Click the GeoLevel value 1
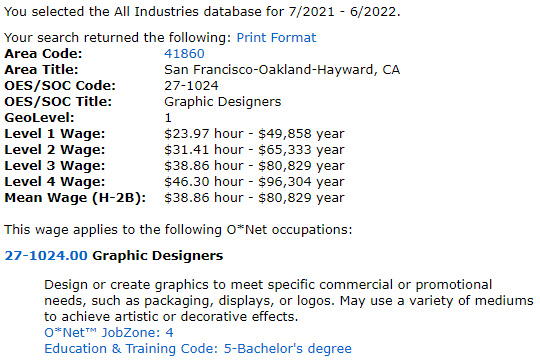The image size is (540, 361). 168,118
